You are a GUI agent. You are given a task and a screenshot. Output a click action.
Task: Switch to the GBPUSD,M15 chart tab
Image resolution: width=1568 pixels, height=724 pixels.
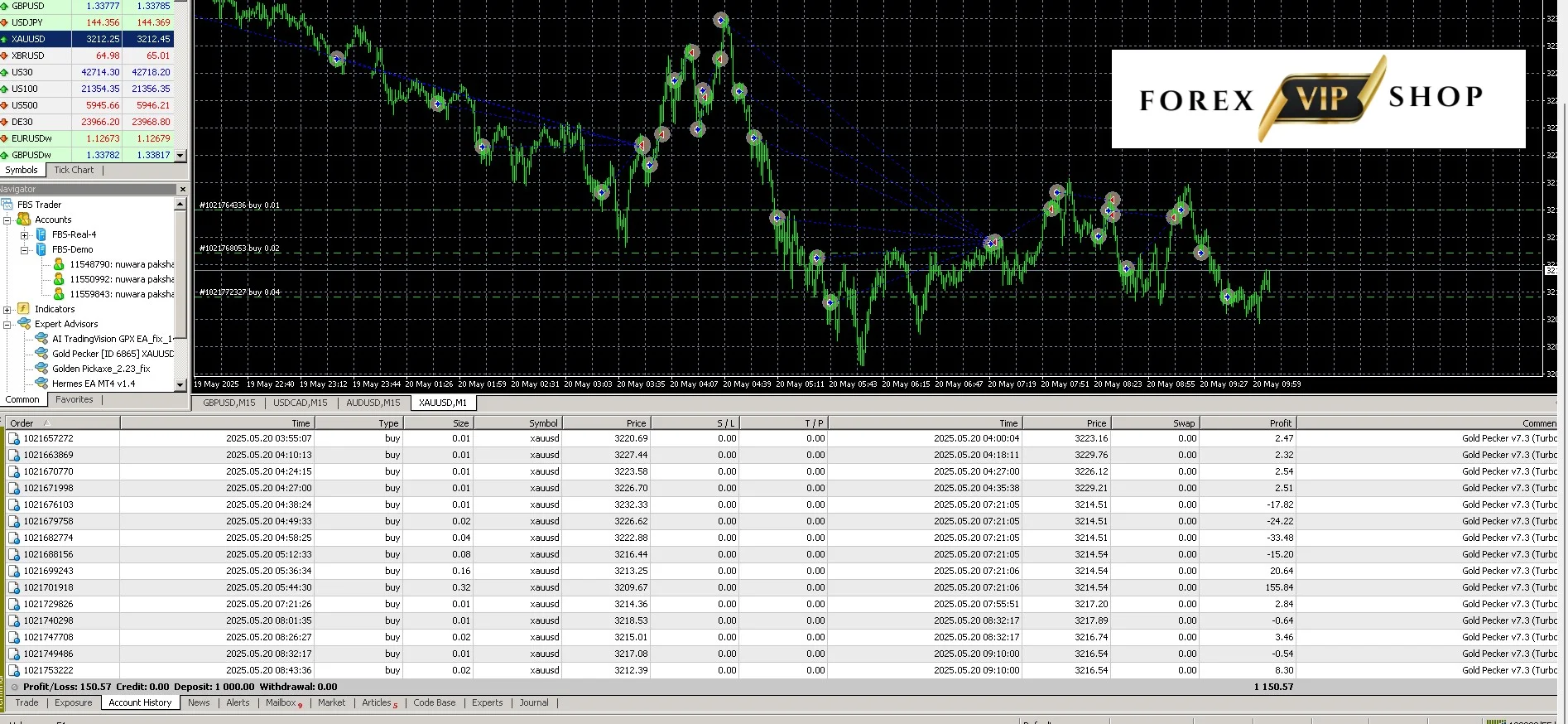coord(229,403)
